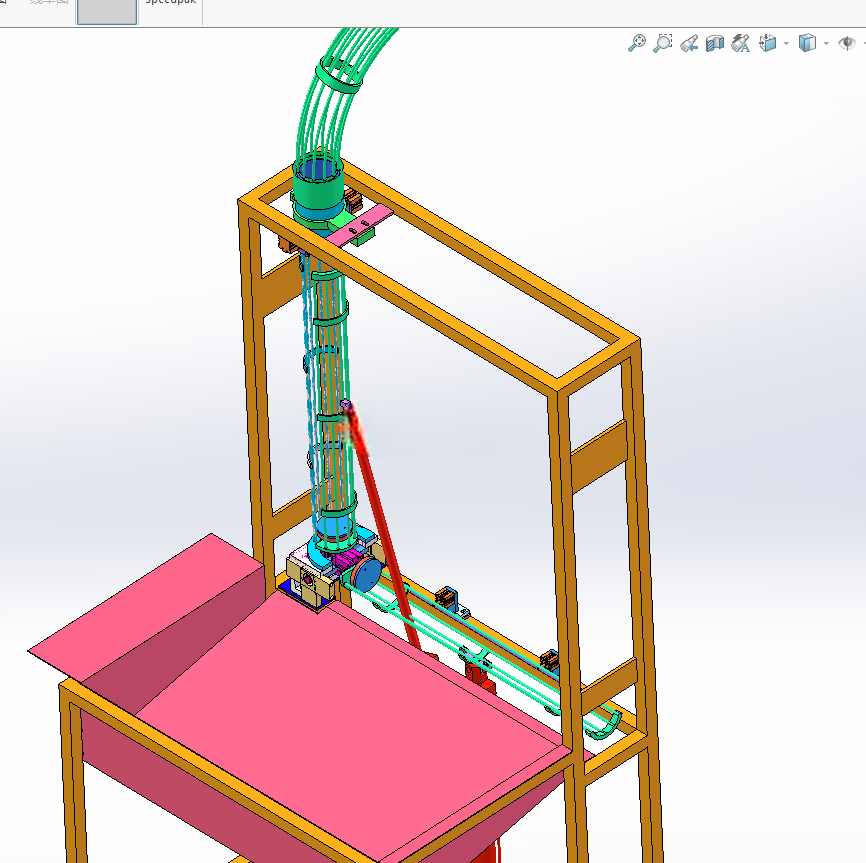Click the Display Style cube icon
The width and height of the screenshot is (866, 863).
pyautogui.click(x=807, y=43)
